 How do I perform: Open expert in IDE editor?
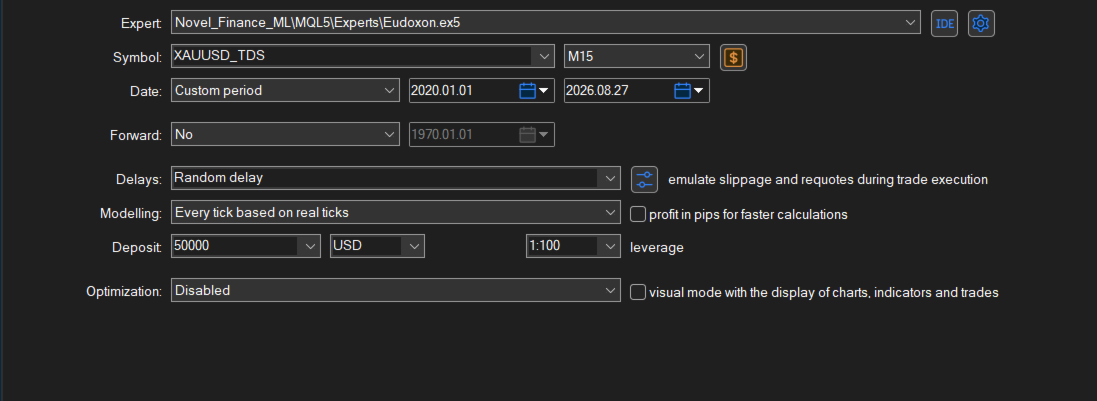944,23
